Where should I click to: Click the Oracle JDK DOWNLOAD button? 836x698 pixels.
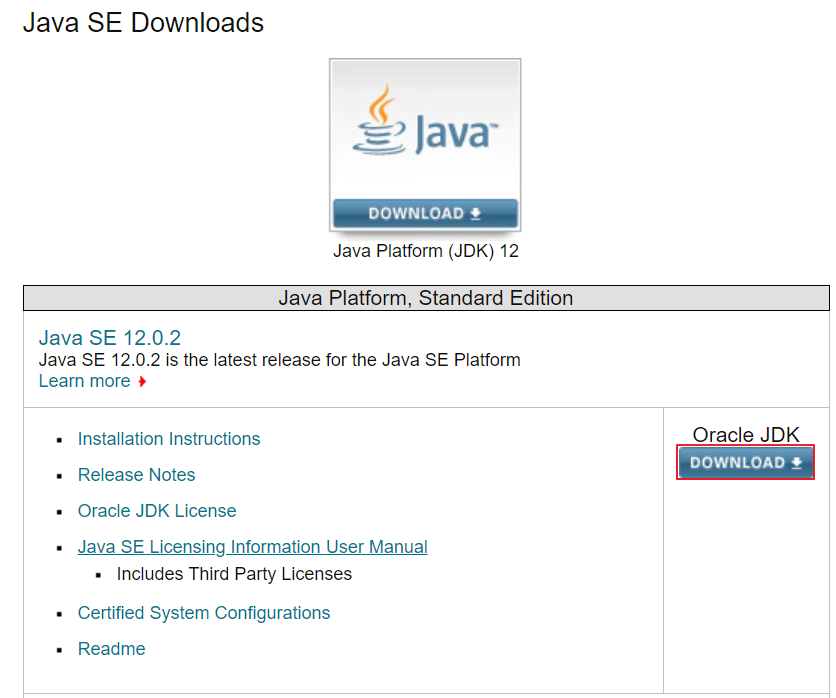point(745,462)
